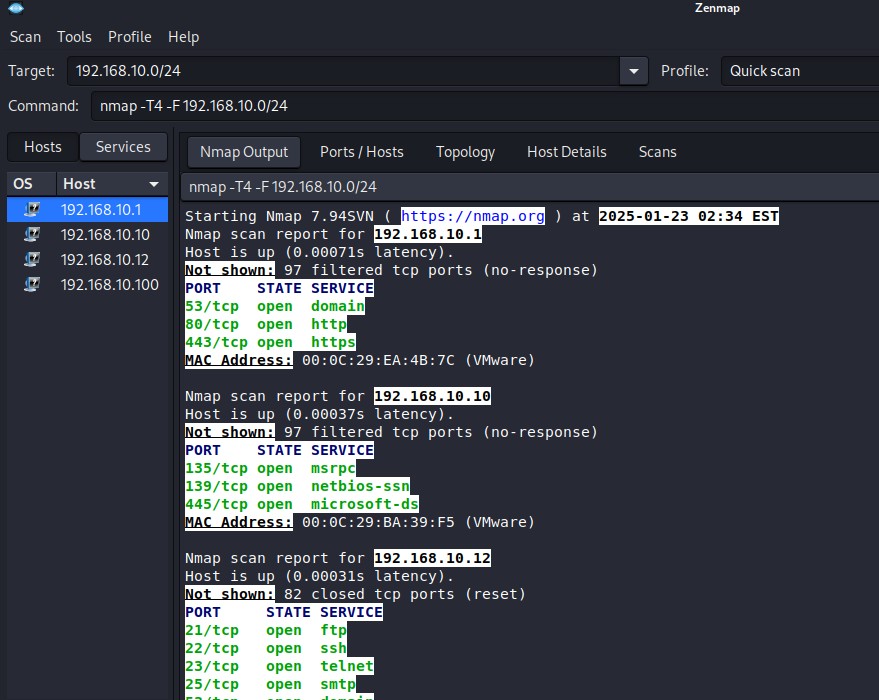The image size is (879, 700).
Task: Click scan report heading IP 192.168.10.12
Action: point(432,558)
